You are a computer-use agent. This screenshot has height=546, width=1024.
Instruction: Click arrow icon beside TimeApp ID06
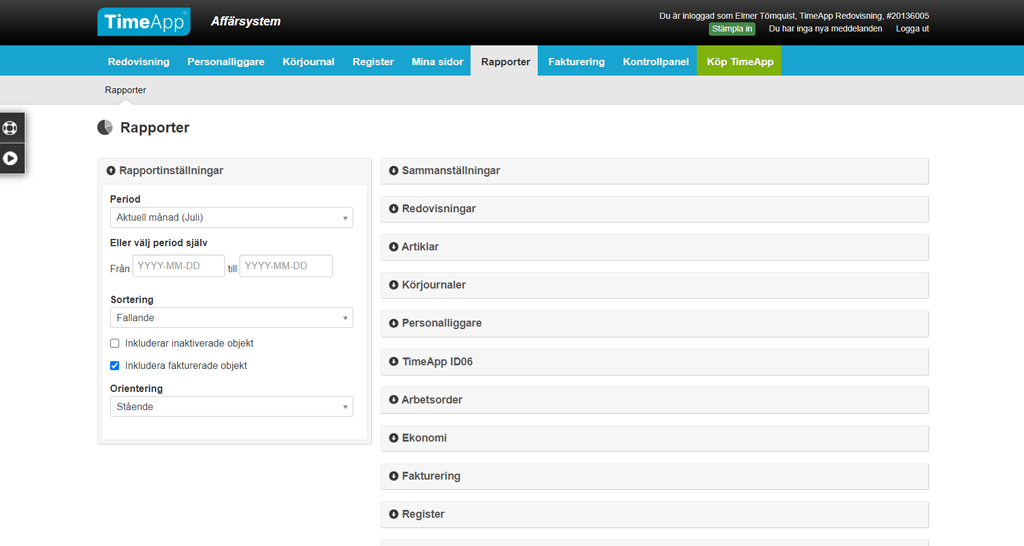click(x=393, y=361)
